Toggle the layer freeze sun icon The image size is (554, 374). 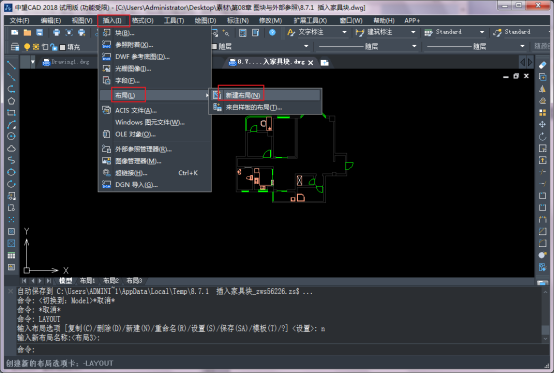click(36, 47)
